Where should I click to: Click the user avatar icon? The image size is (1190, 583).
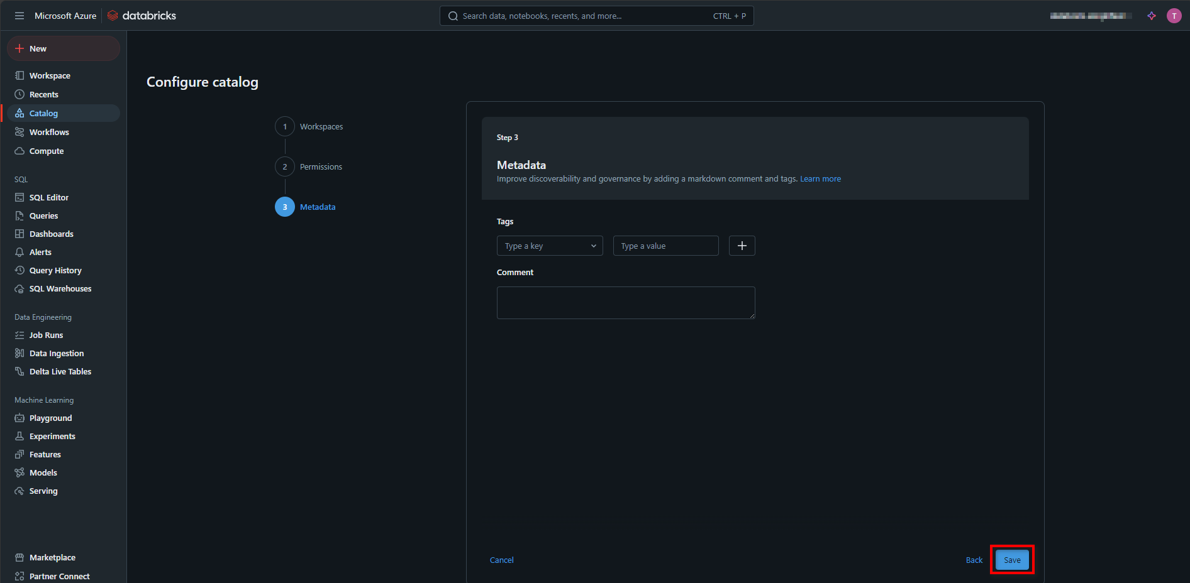tap(1174, 16)
